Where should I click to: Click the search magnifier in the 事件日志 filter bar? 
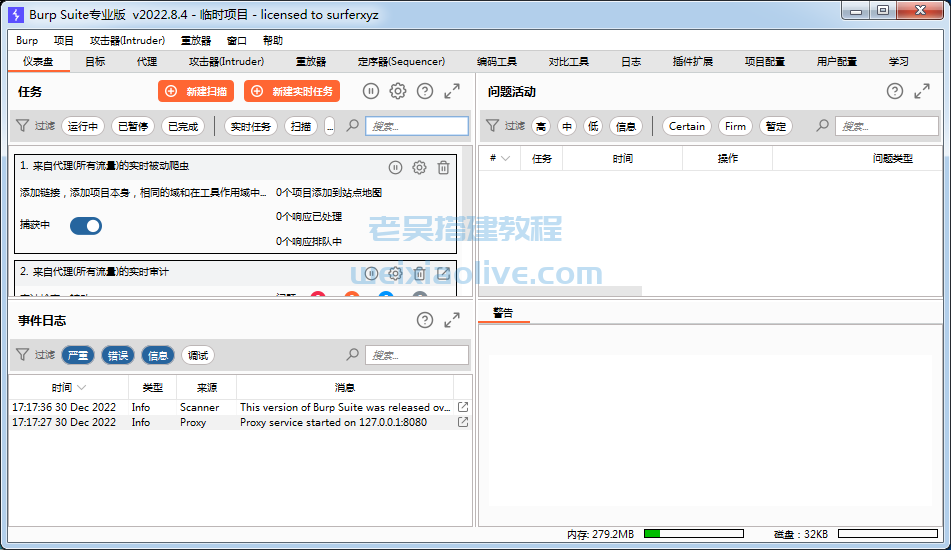pos(352,355)
